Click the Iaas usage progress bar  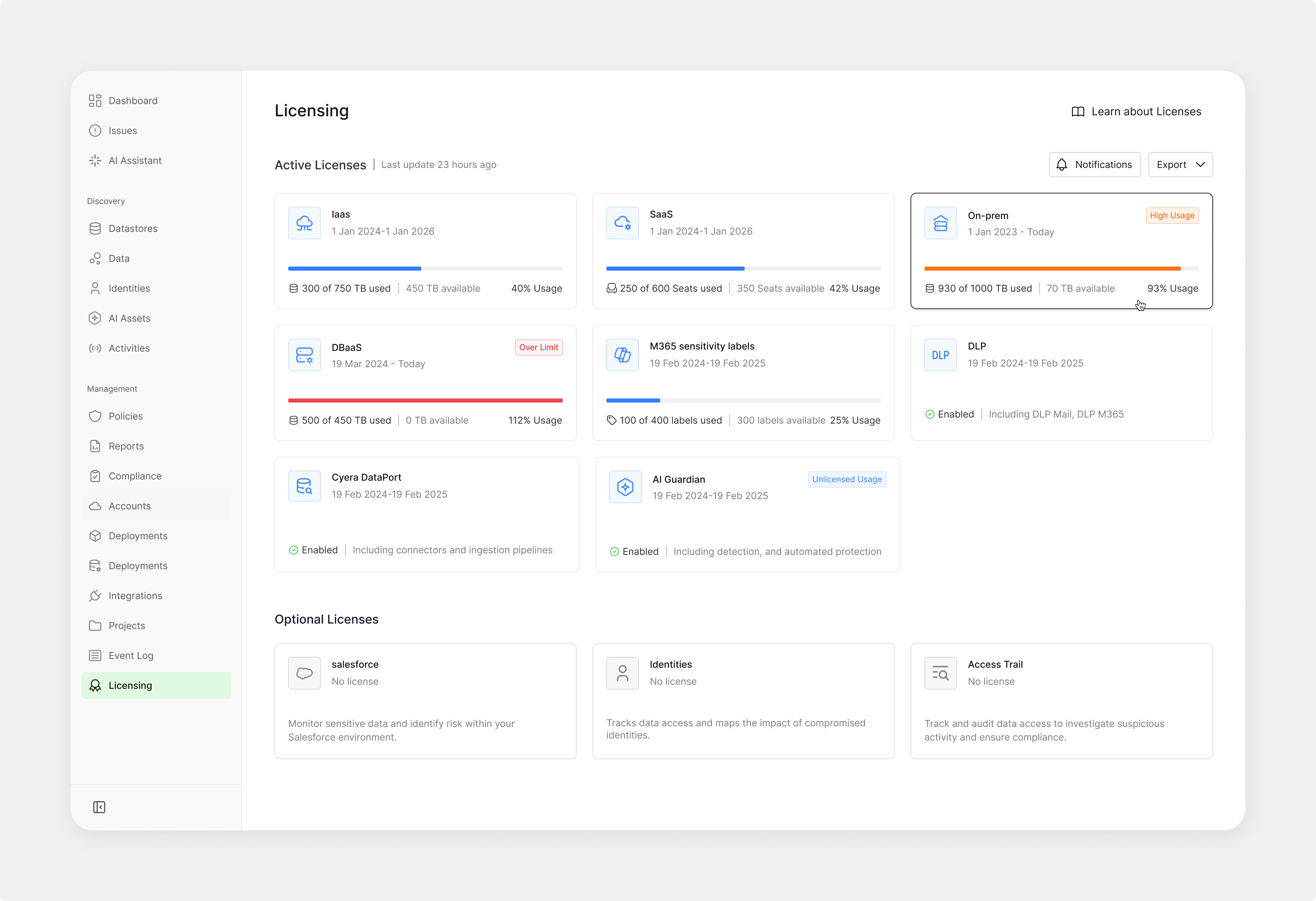pyautogui.click(x=425, y=269)
